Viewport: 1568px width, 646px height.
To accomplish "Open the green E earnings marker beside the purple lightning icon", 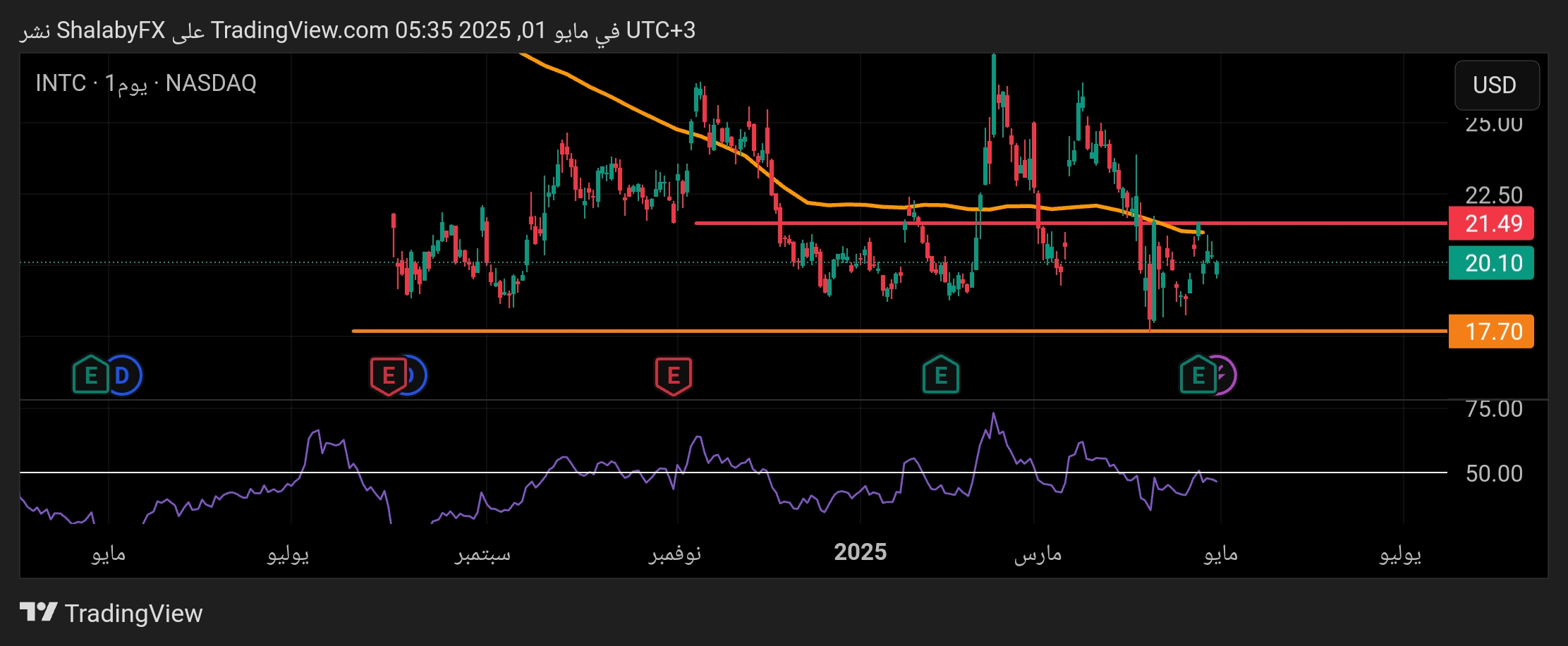I will click(1198, 375).
